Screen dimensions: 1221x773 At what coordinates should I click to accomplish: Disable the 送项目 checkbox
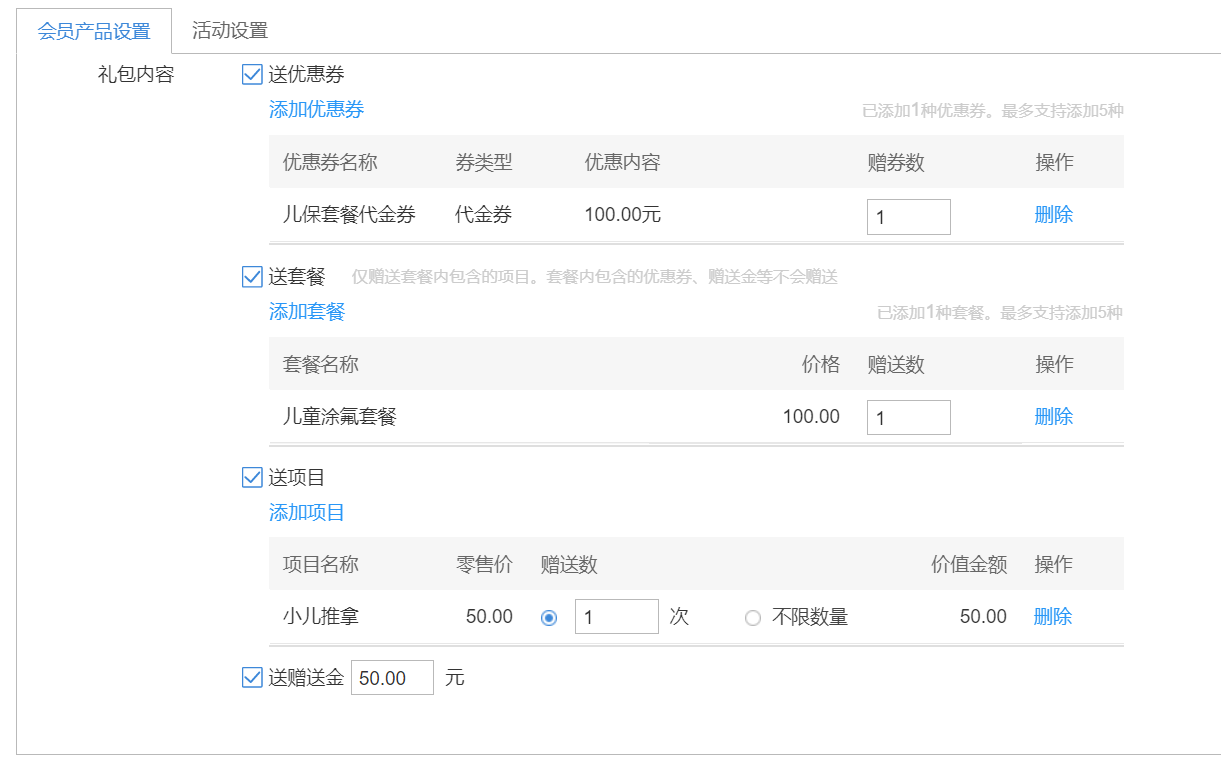pyautogui.click(x=252, y=478)
